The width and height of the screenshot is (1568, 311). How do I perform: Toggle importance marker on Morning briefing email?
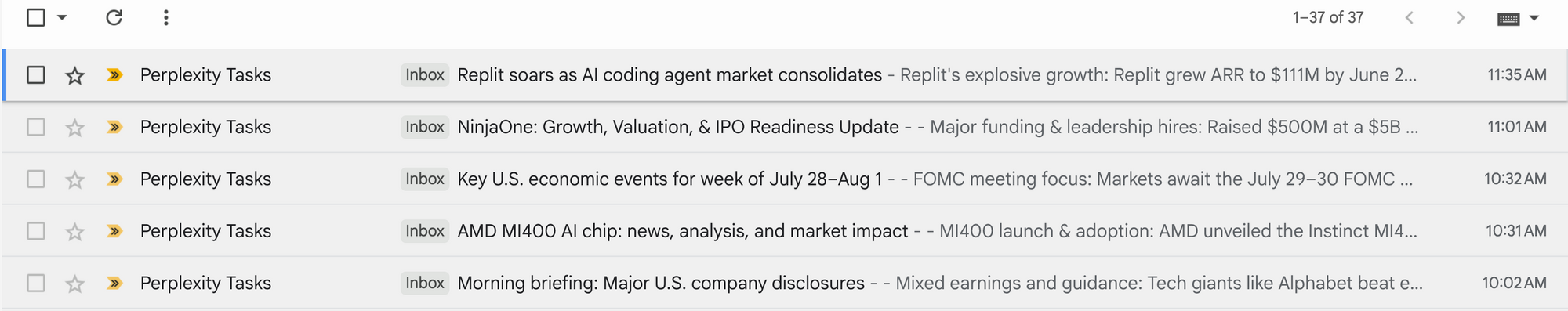tap(114, 284)
